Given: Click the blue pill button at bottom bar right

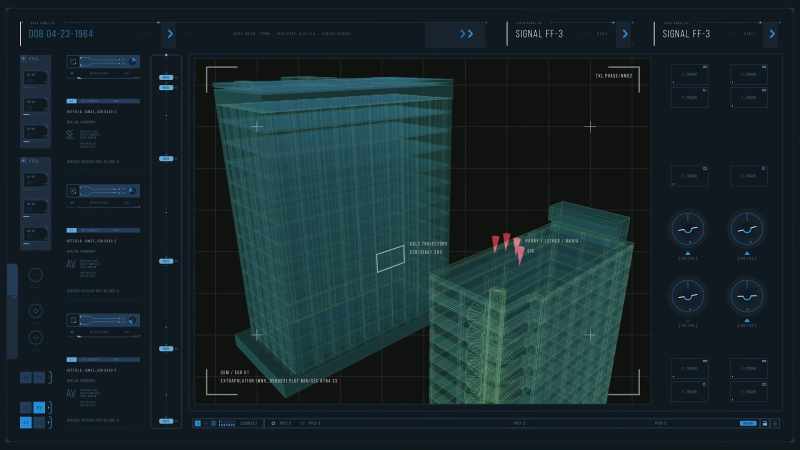Looking at the screenshot, I should pos(748,423).
